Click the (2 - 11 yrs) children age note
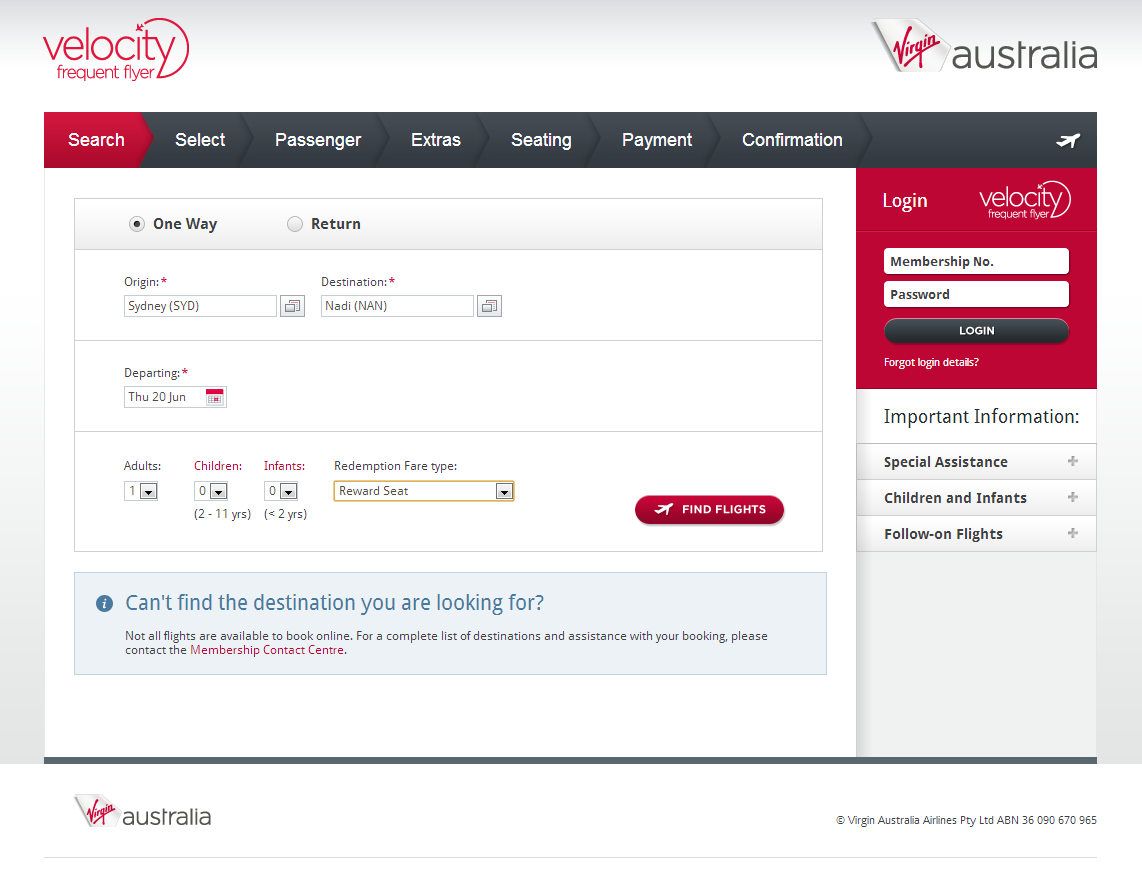 pos(222,514)
